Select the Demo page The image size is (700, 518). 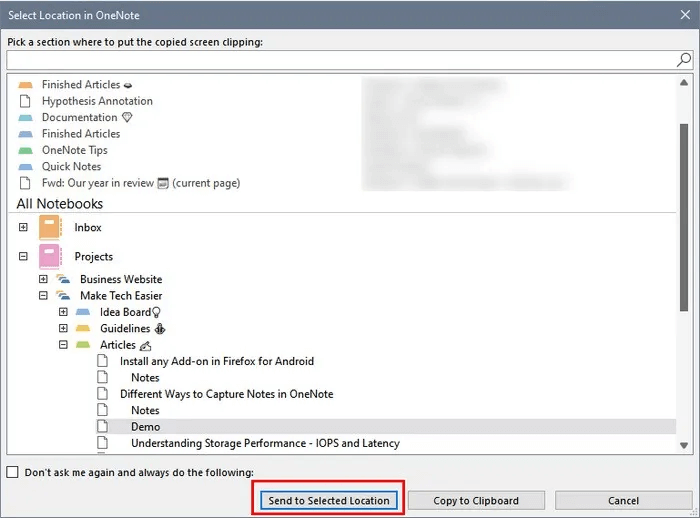146,426
